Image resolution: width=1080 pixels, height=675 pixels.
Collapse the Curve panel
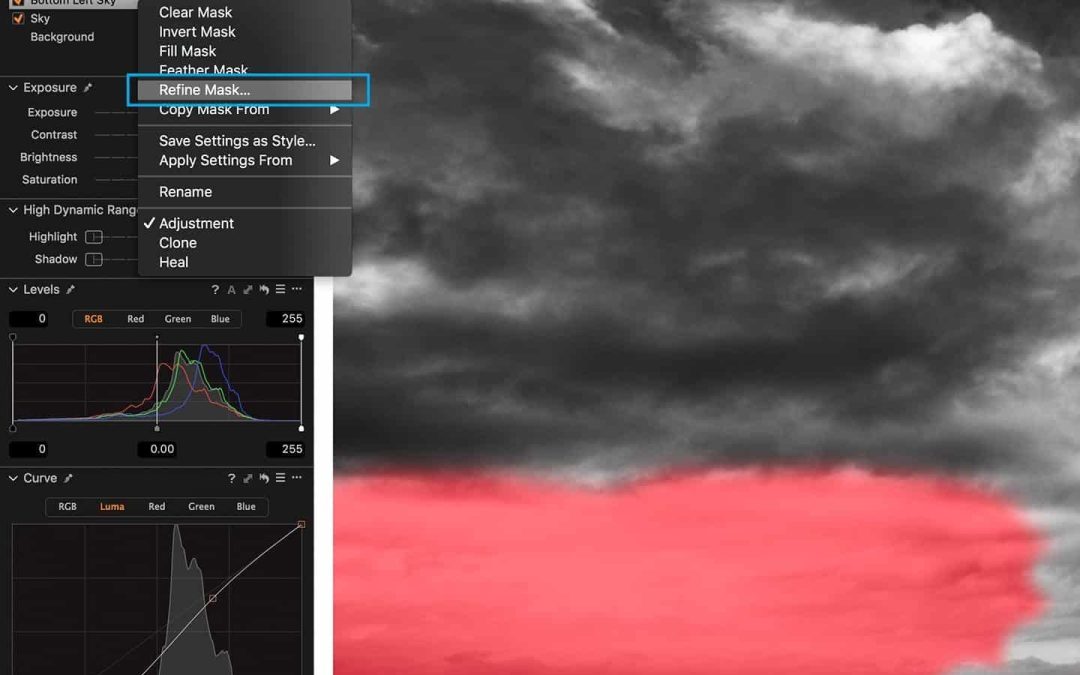tap(13, 479)
